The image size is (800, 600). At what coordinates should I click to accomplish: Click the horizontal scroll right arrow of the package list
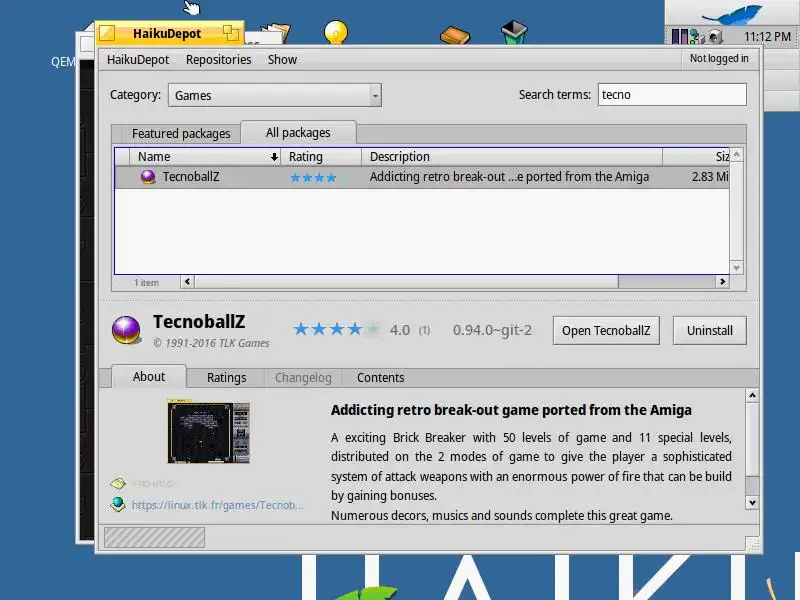(722, 282)
